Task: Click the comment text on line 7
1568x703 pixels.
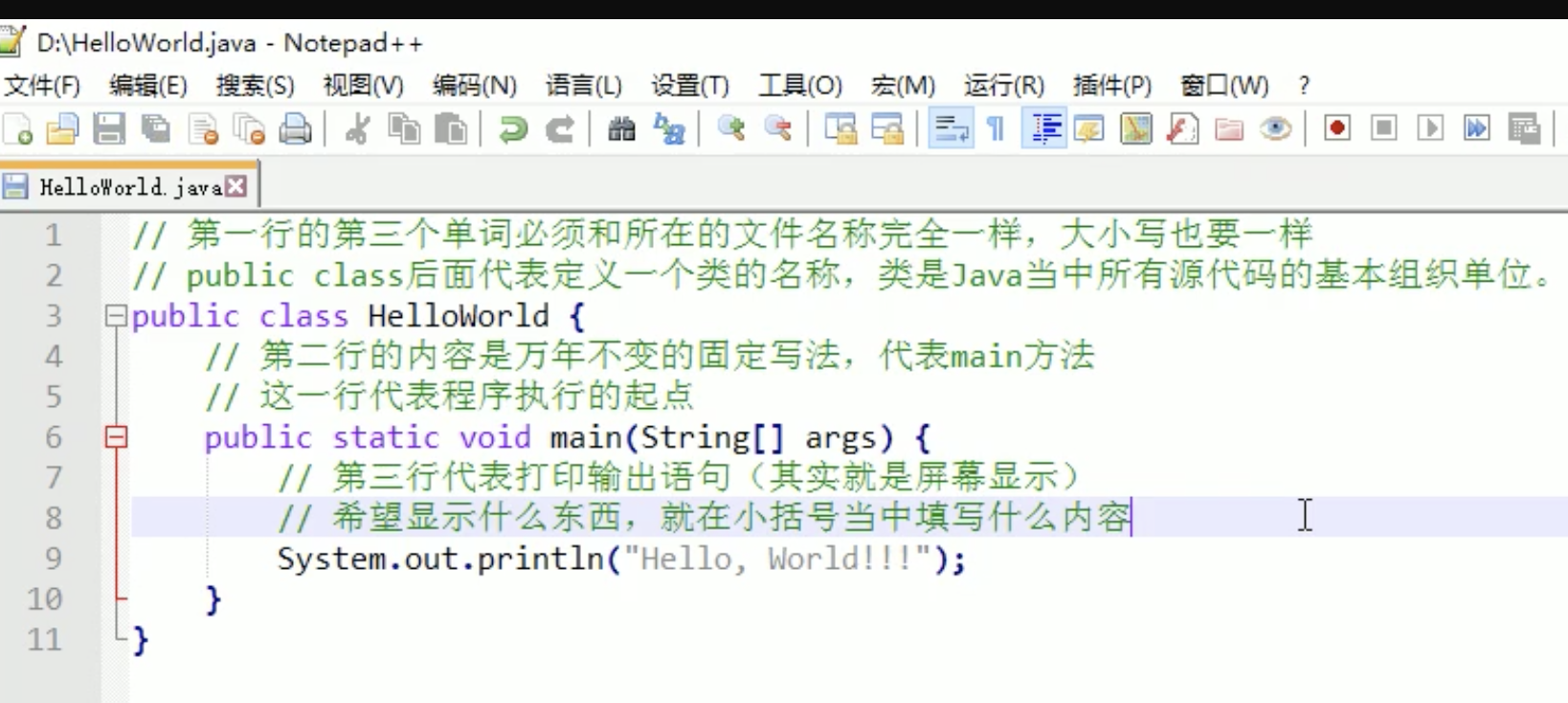Action: click(681, 477)
